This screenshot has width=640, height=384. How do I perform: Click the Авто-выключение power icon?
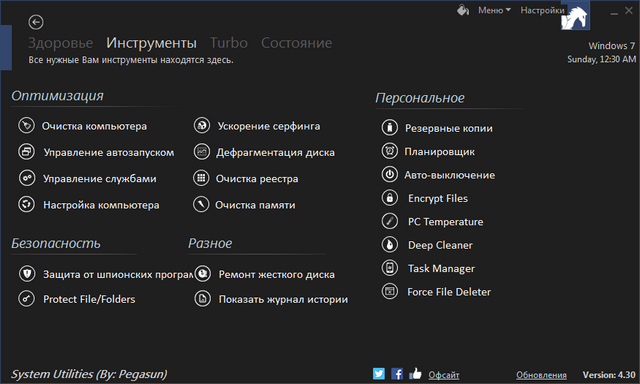click(390, 174)
